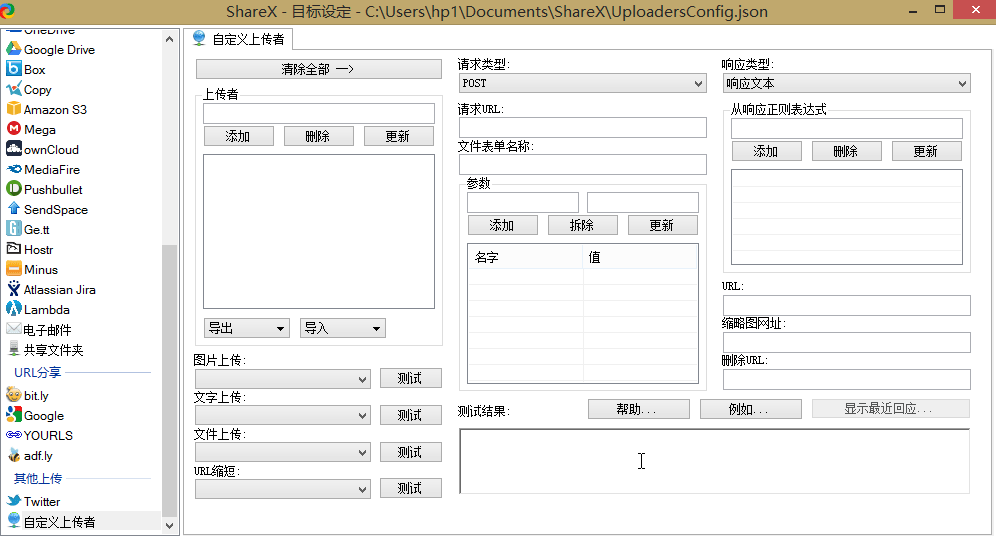Select the Google Drive icon in sidebar
Image resolution: width=996 pixels, height=536 pixels.
[14, 49]
